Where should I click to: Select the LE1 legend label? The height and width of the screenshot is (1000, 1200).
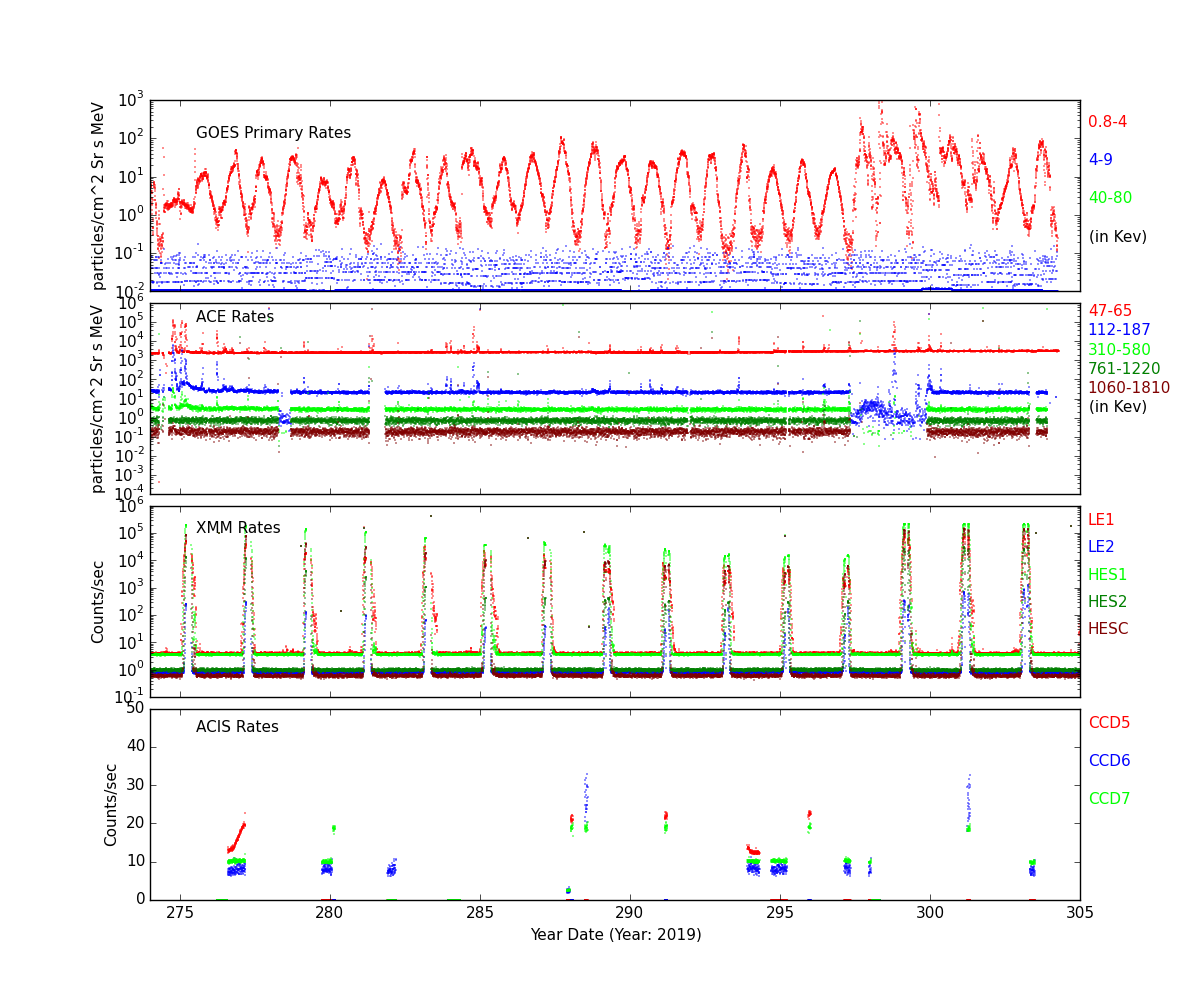pyautogui.click(x=1101, y=520)
